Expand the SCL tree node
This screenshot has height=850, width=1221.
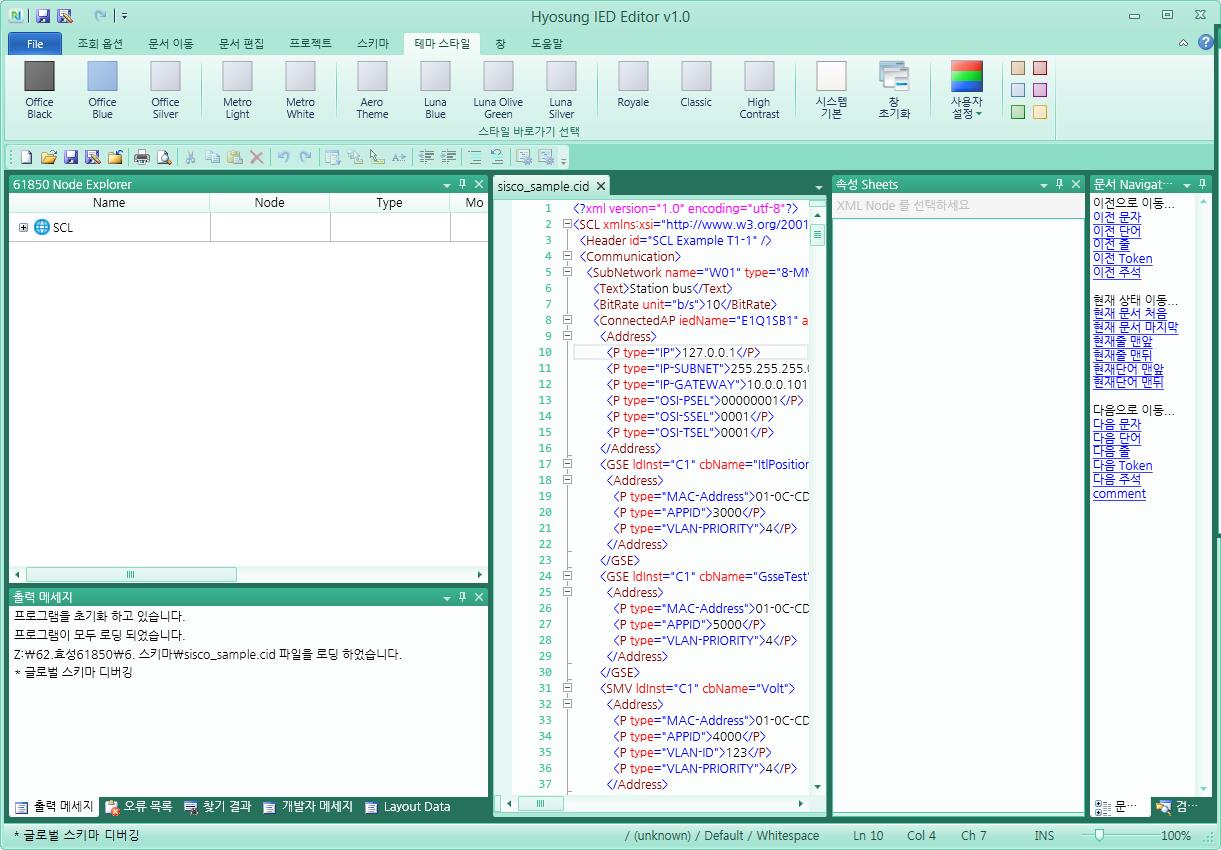23,228
